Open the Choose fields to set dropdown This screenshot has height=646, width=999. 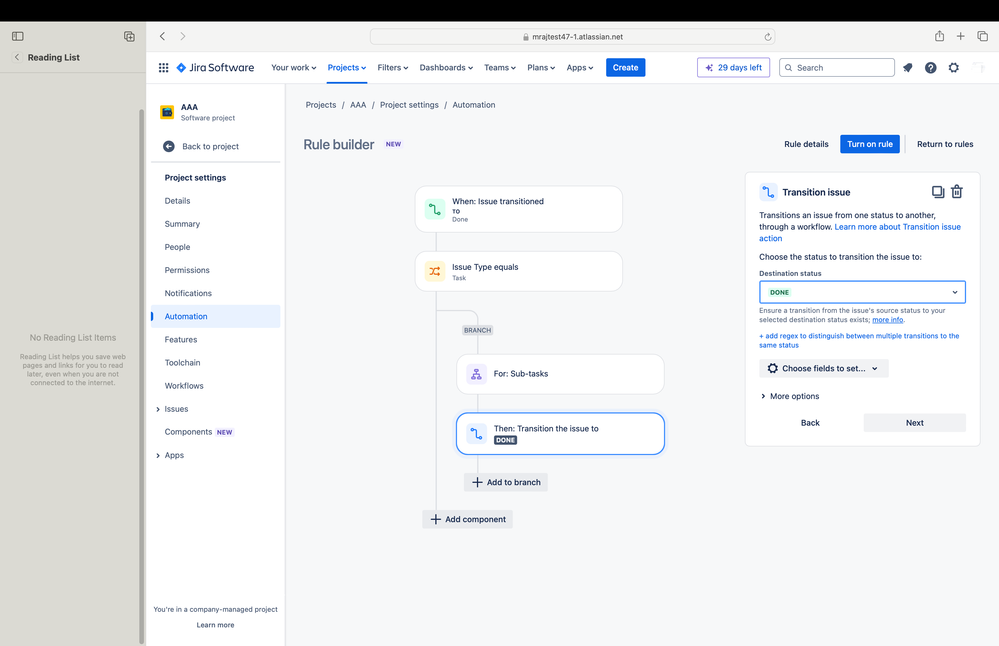823,368
